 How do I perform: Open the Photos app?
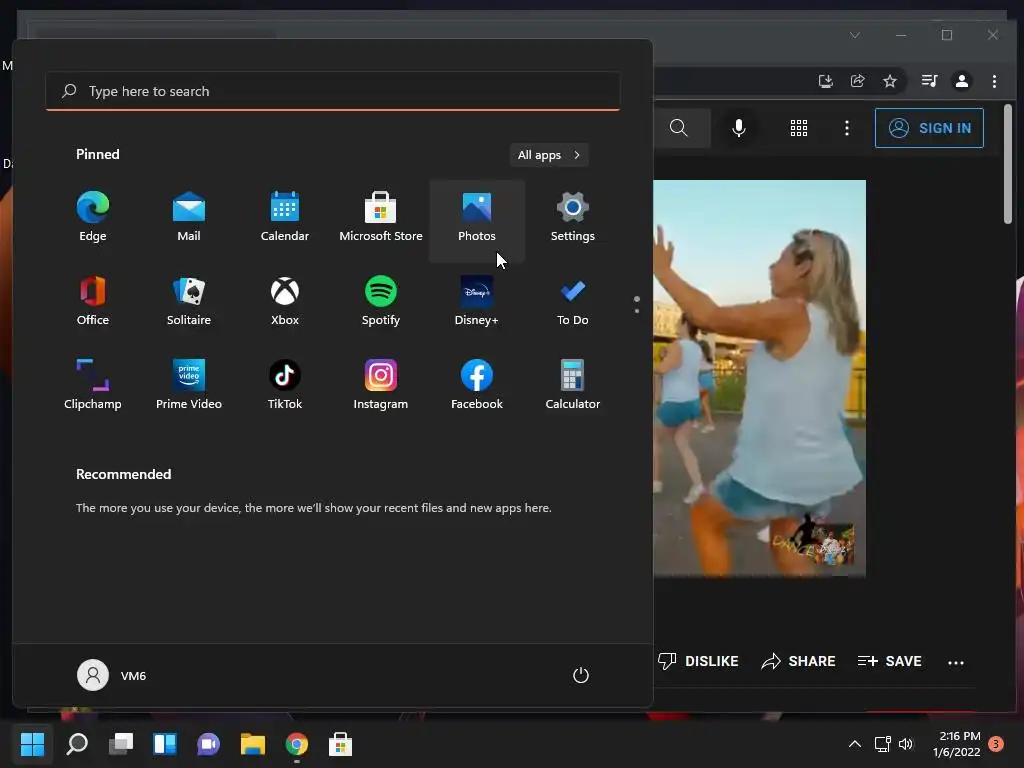point(477,219)
